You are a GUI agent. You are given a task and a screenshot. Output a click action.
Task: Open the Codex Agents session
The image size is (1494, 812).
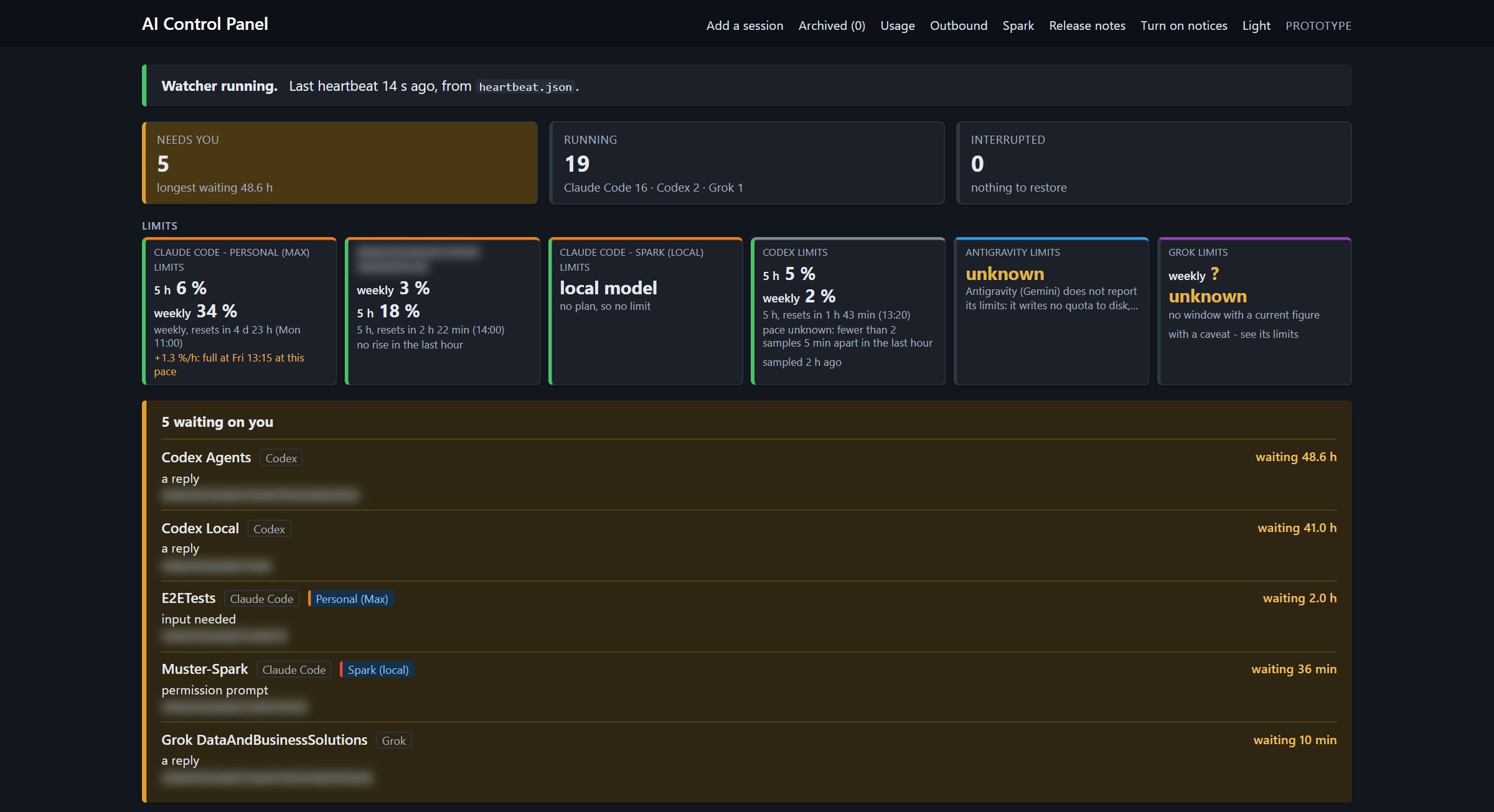[206, 457]
